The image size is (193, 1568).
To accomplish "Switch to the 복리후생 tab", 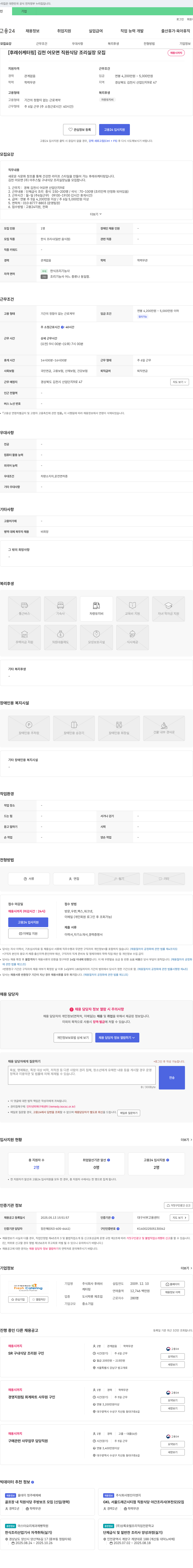I will (113, 44).
